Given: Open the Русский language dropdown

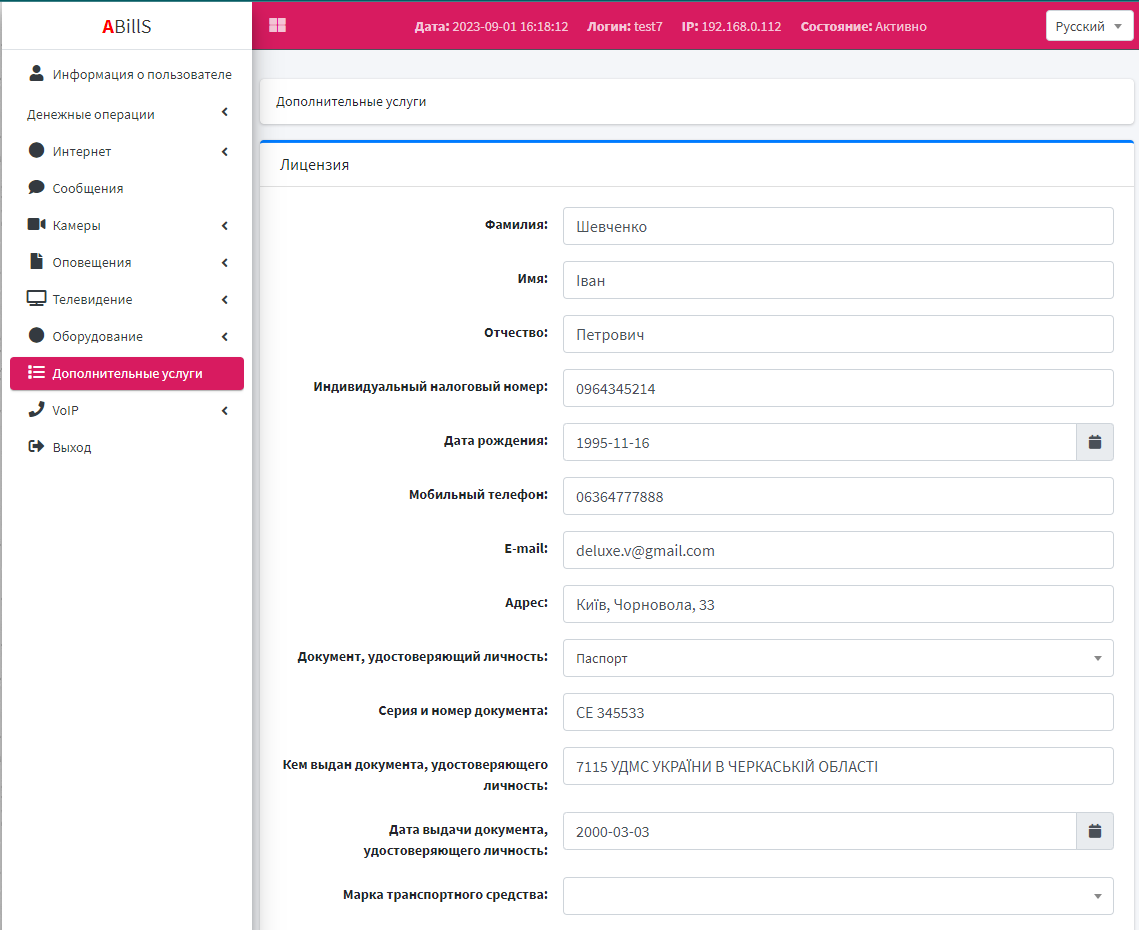Looking at the screenshot, I should (1089, 26).
